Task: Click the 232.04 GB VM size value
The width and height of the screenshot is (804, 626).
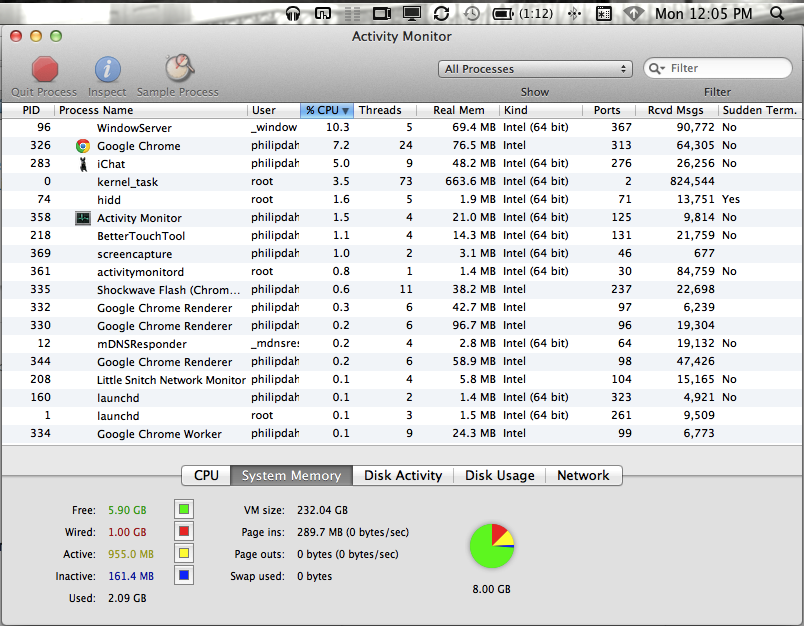Action: [x=323, y=510]
